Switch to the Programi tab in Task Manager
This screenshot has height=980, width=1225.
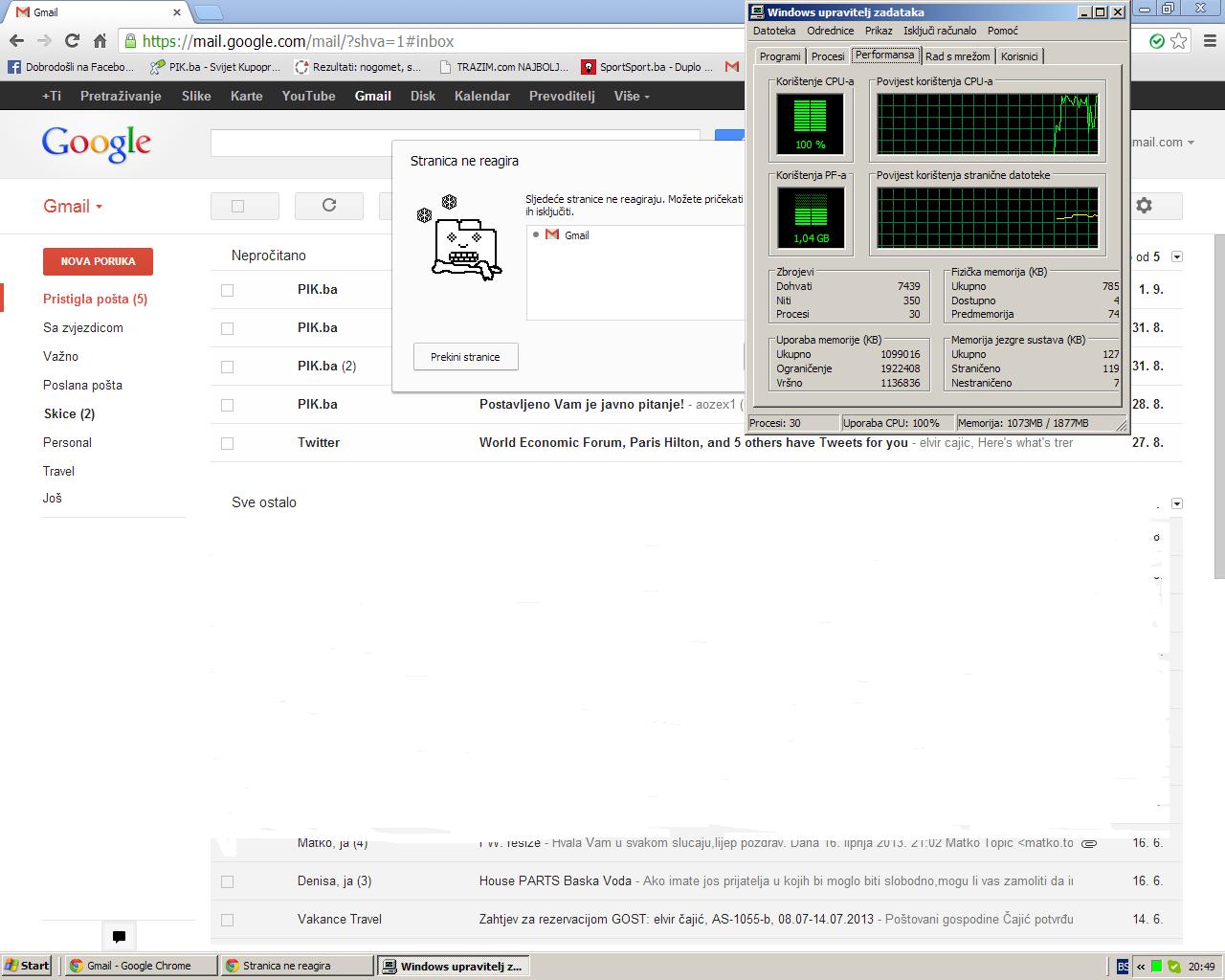coord(780,56)
